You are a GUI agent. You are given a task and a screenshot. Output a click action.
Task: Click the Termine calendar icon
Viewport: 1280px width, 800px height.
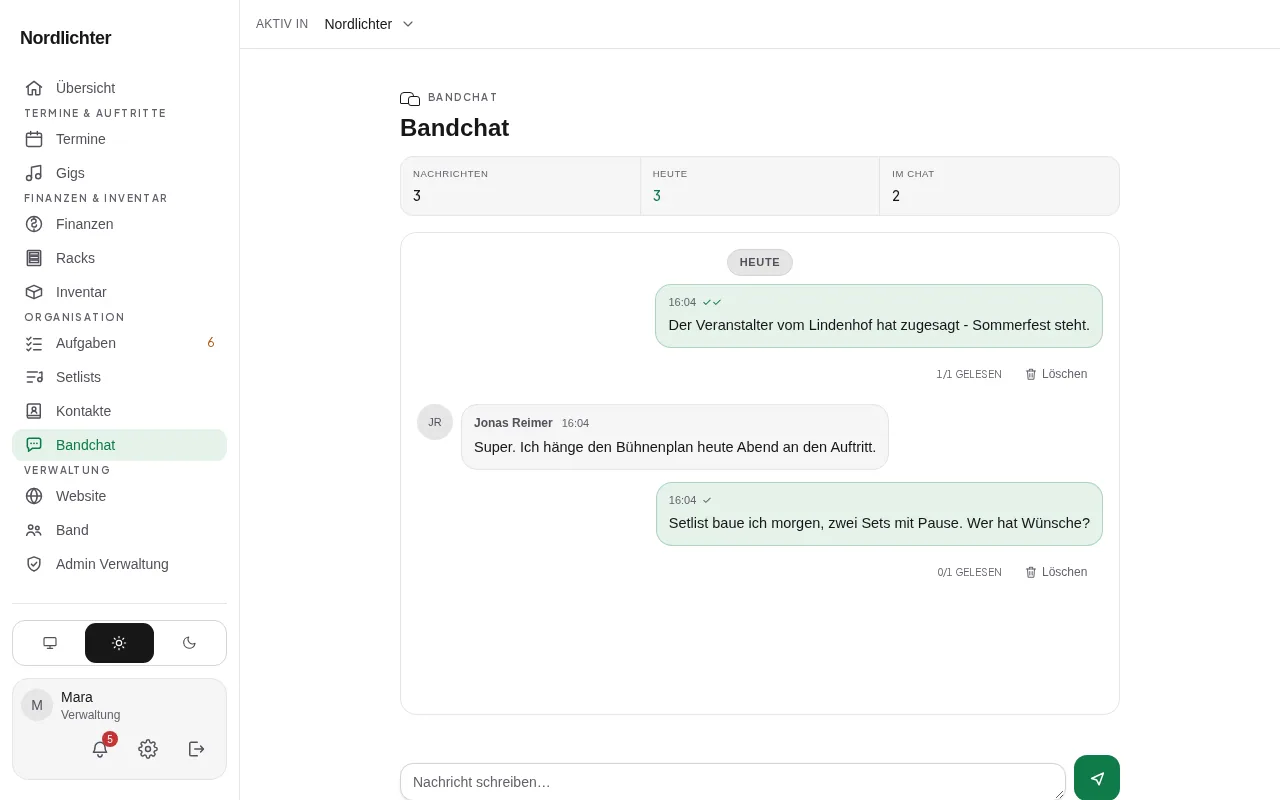point(34,139)
